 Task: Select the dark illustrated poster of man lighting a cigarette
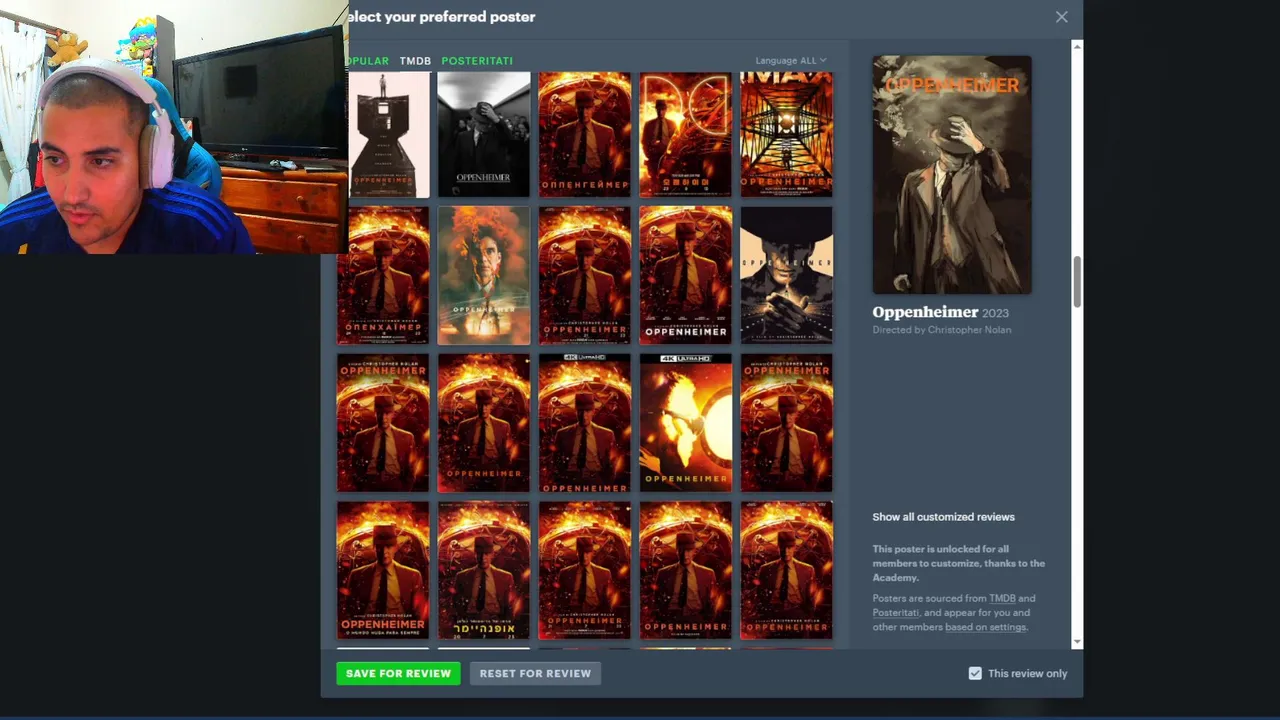point(786,275)
